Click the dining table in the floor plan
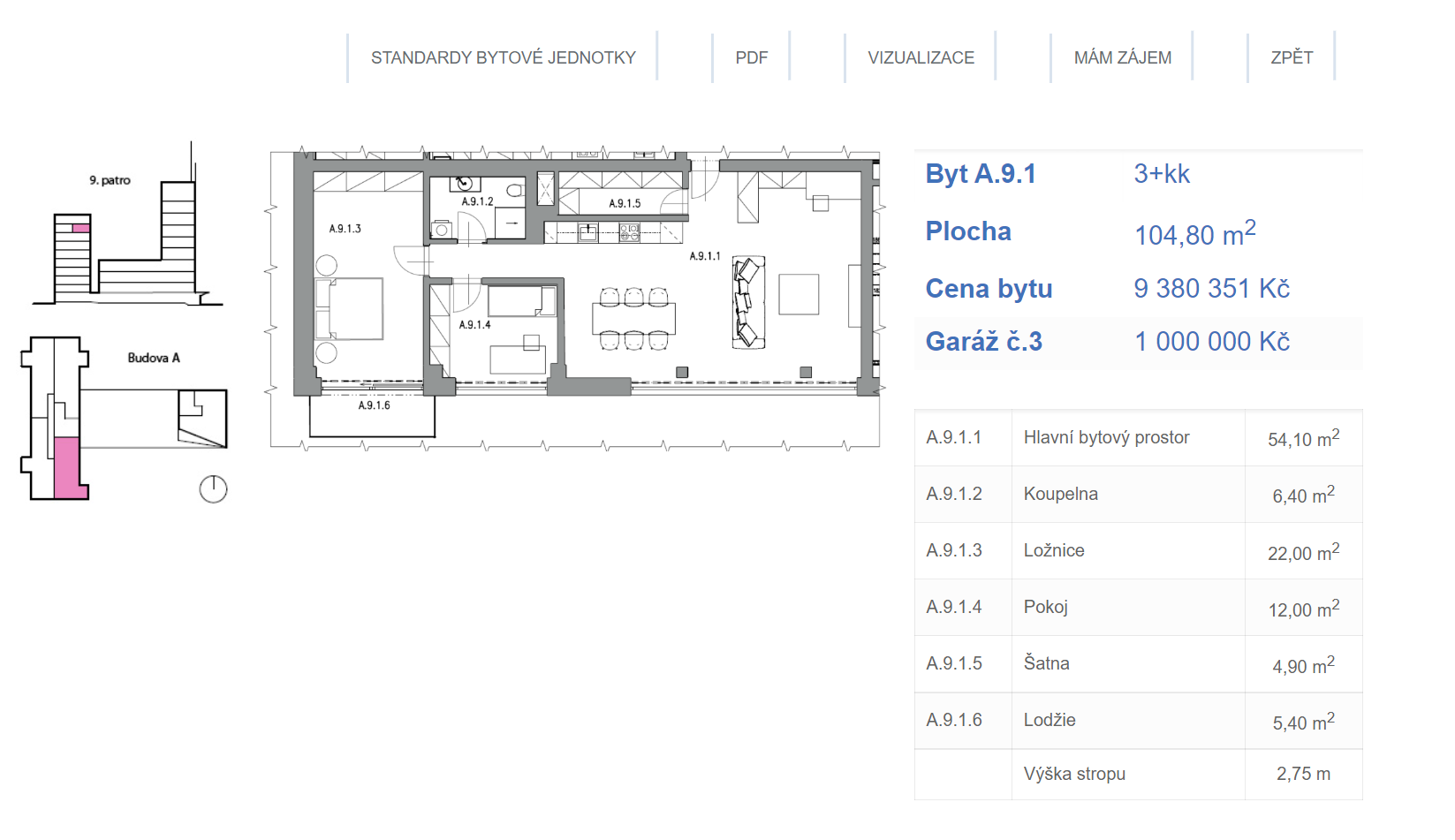 point(633,318)
